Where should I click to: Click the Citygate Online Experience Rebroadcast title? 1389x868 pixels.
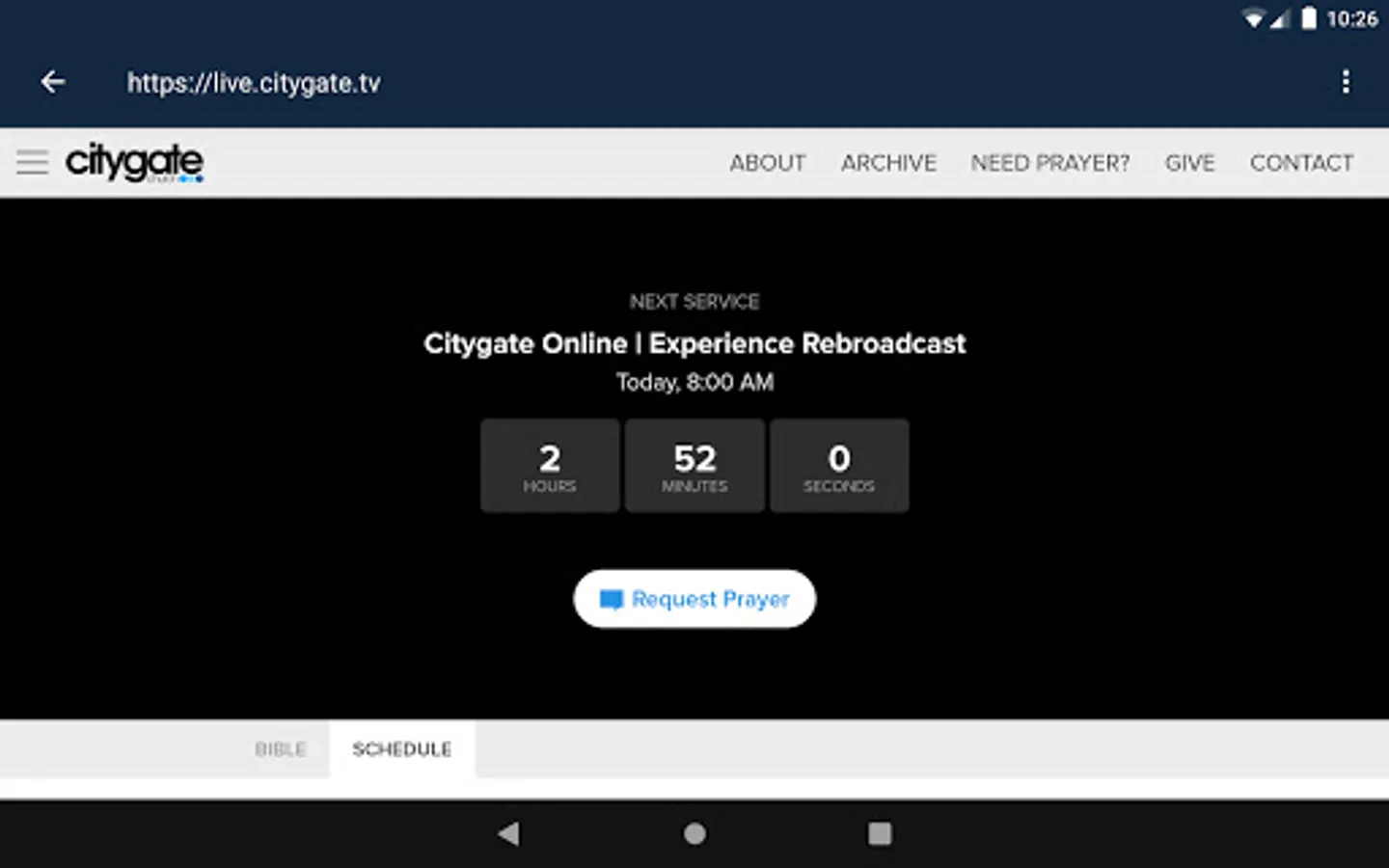click(694, 343)
